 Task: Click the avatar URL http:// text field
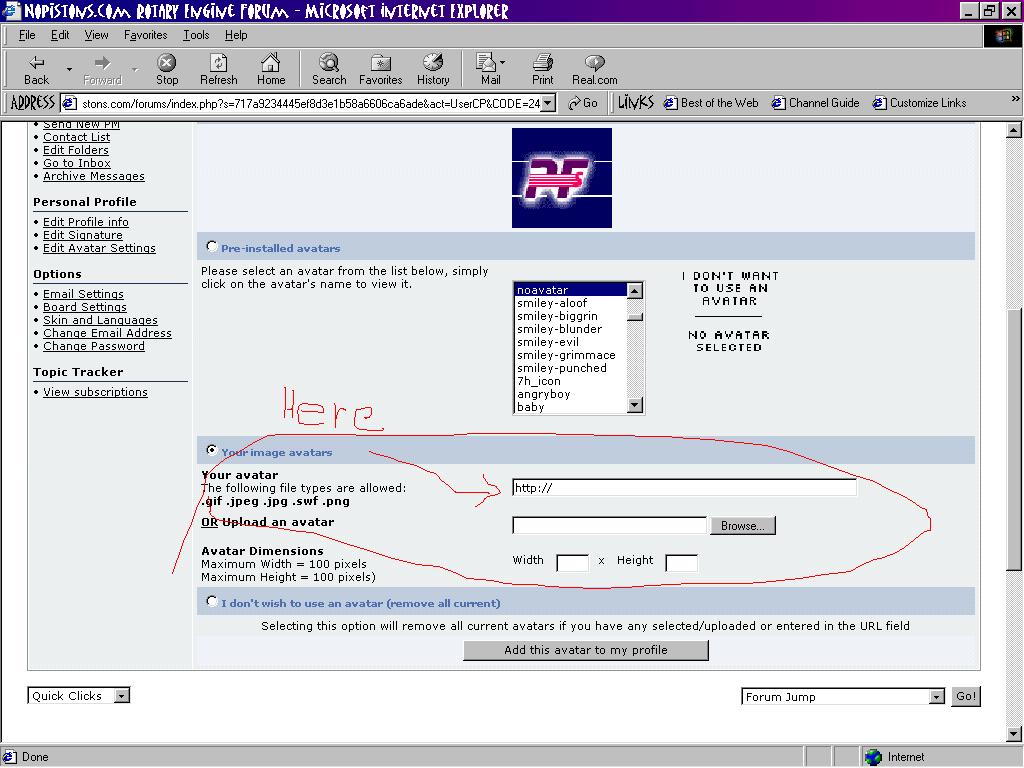pos(684,488)
